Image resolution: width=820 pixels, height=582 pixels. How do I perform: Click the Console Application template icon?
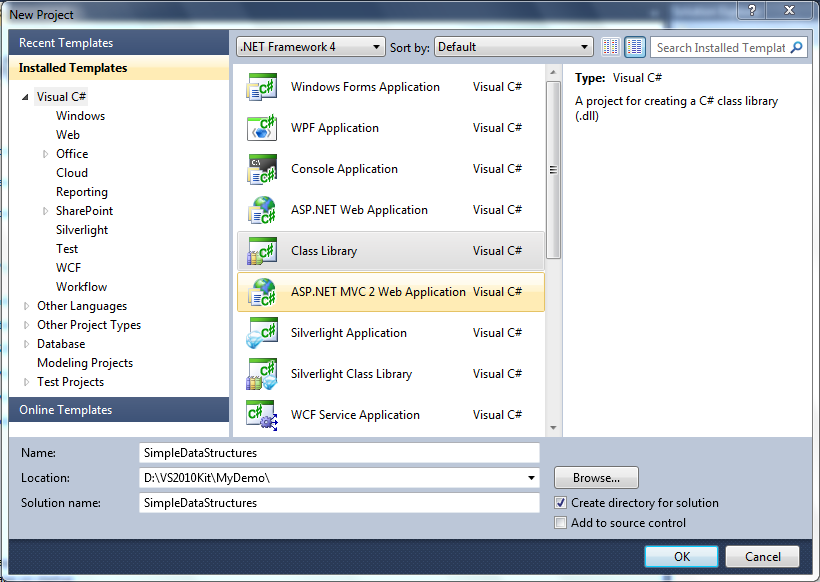261,169
